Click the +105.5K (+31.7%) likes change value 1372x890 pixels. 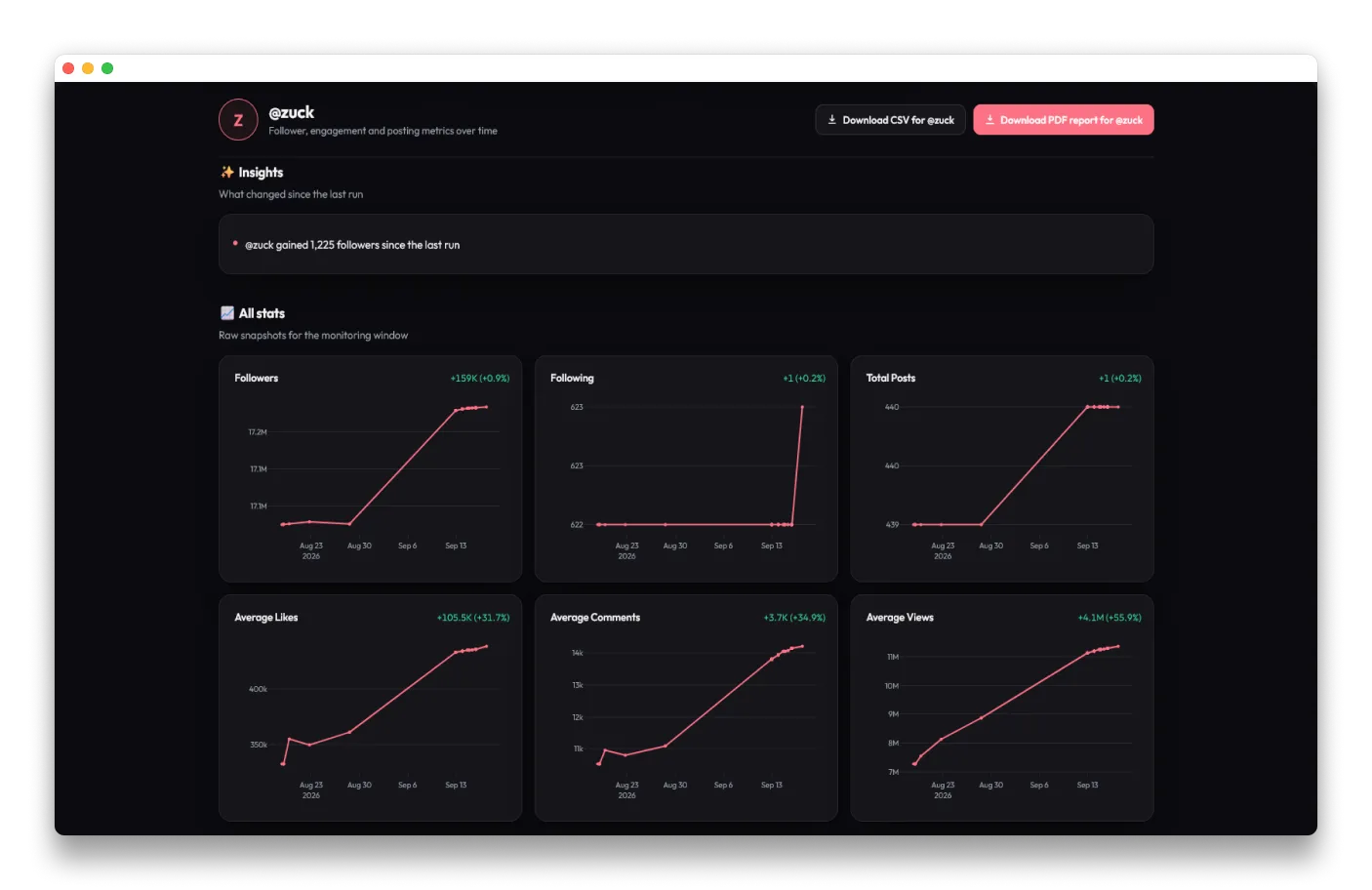473,617
